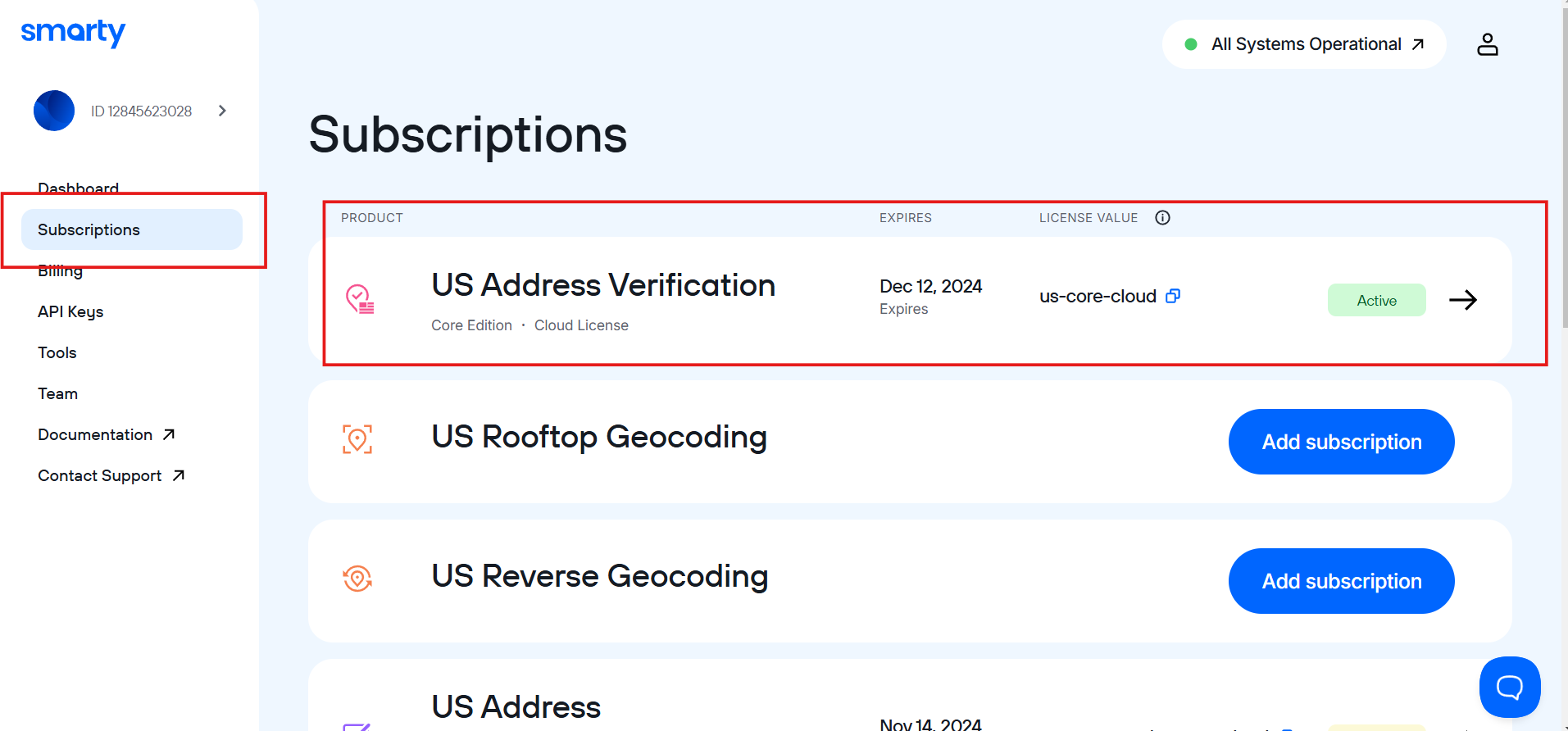
Task: Select Subscriptions in the sidebar
Action: click(x=132, y=229)
